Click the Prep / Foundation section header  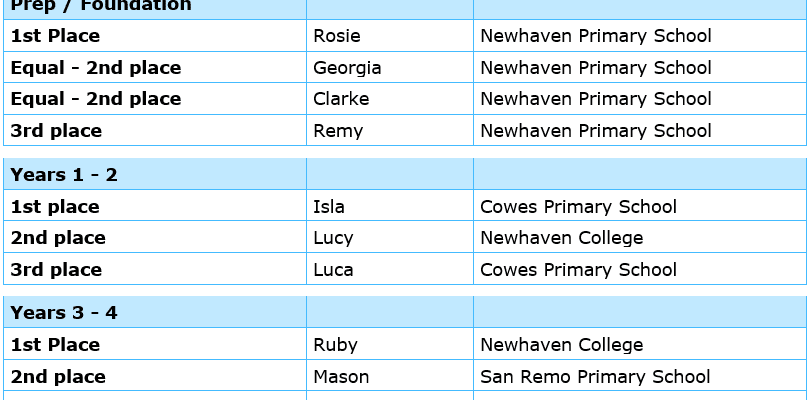pos(100,6)
